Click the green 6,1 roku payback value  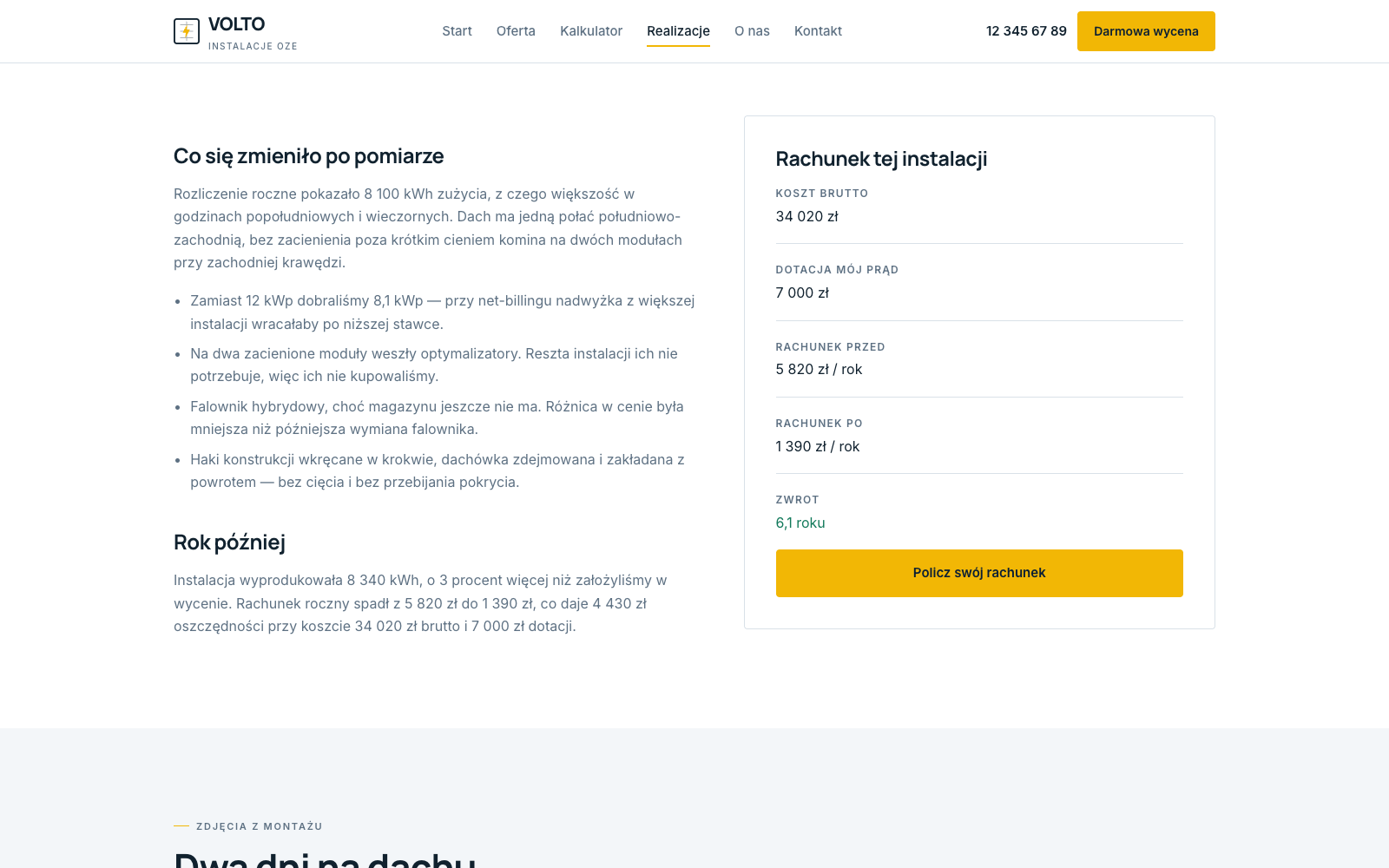(x=800, y=523)
